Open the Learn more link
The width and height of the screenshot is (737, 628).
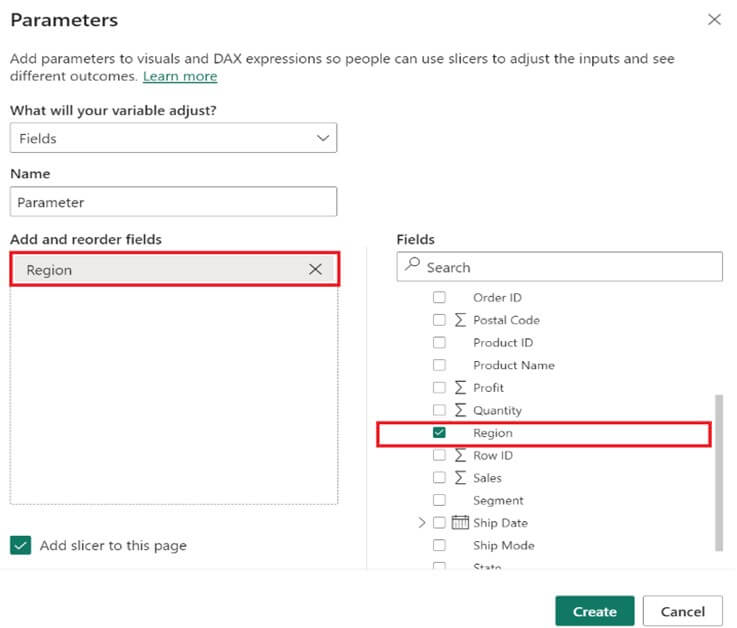coord(180,76)
